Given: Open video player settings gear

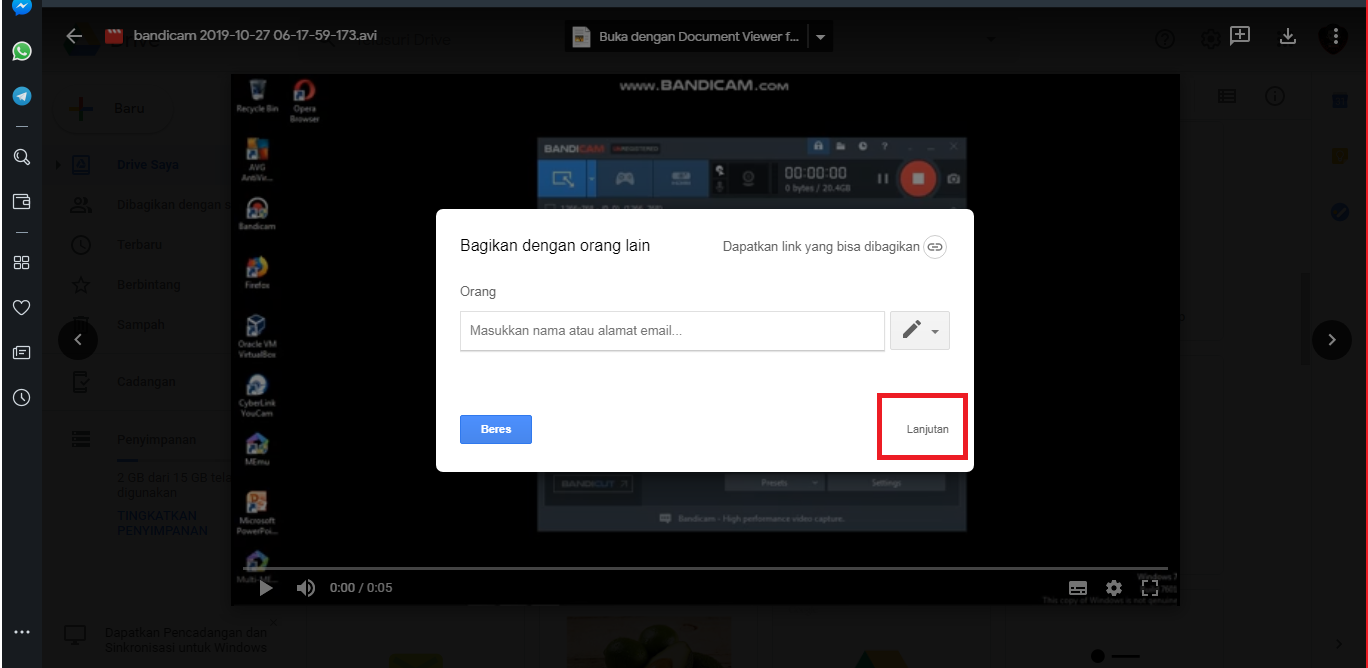Looking at the screenshot, I should 1114,588.
